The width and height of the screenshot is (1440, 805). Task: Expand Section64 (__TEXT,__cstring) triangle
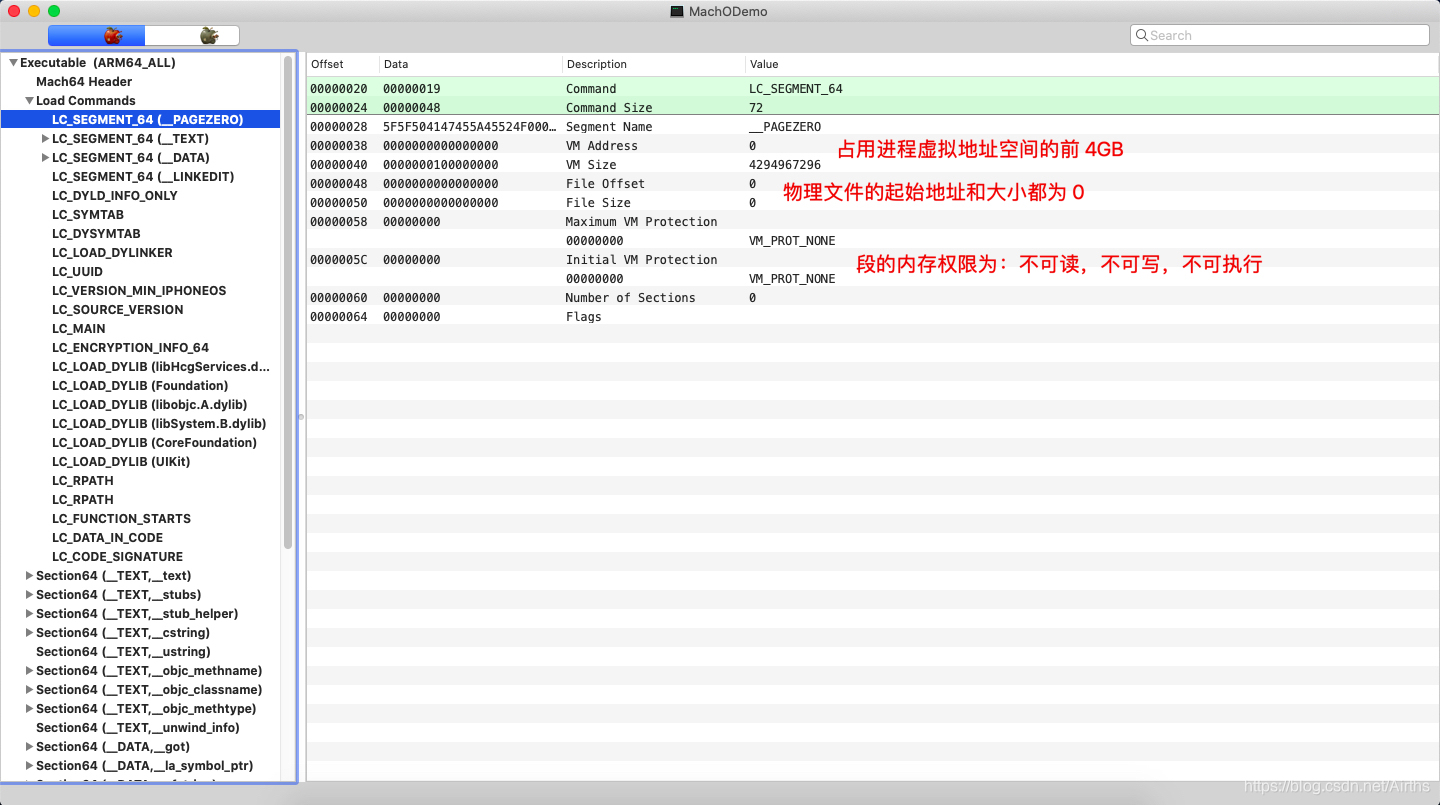click(29, 632)
